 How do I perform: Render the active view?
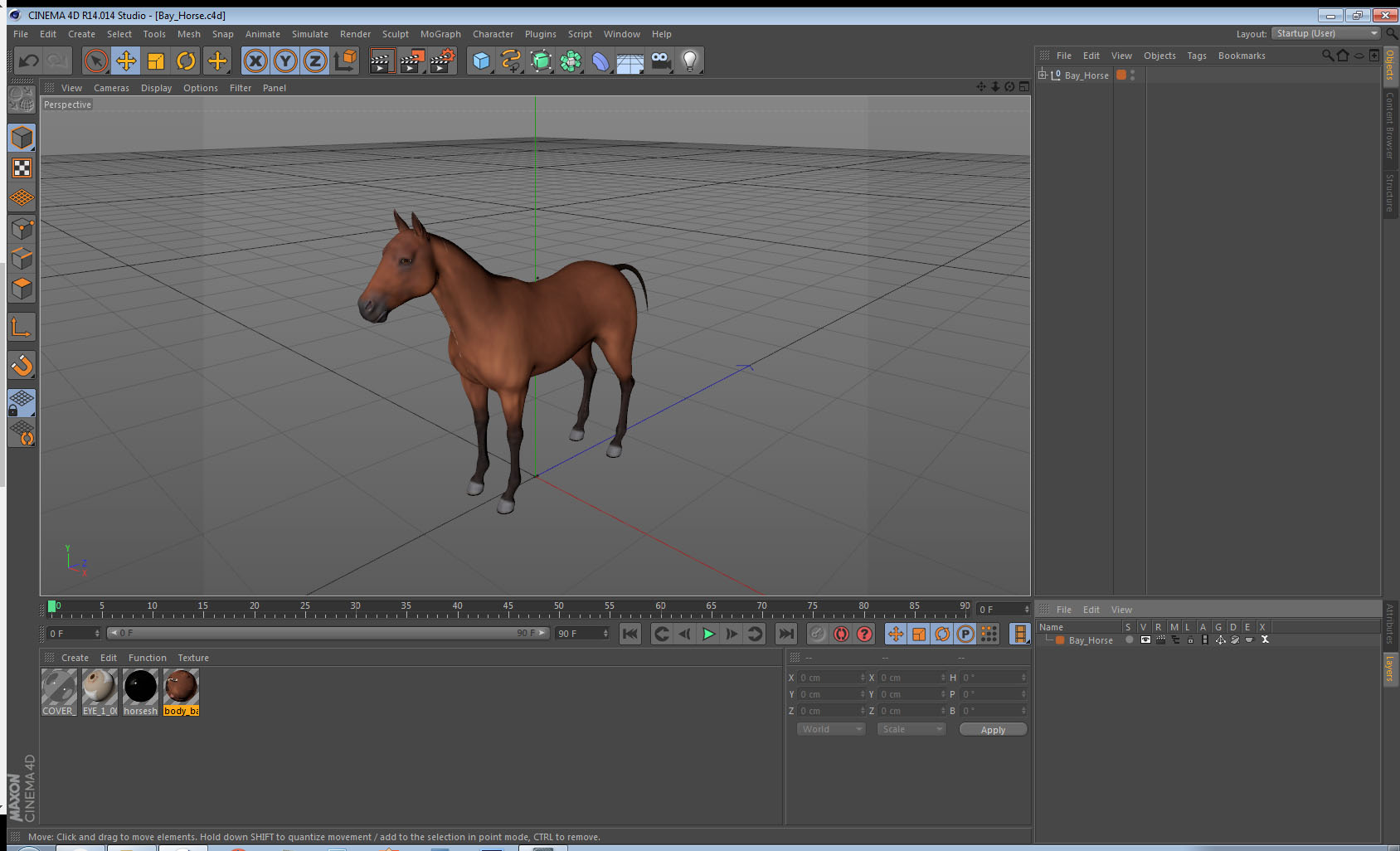382,61
